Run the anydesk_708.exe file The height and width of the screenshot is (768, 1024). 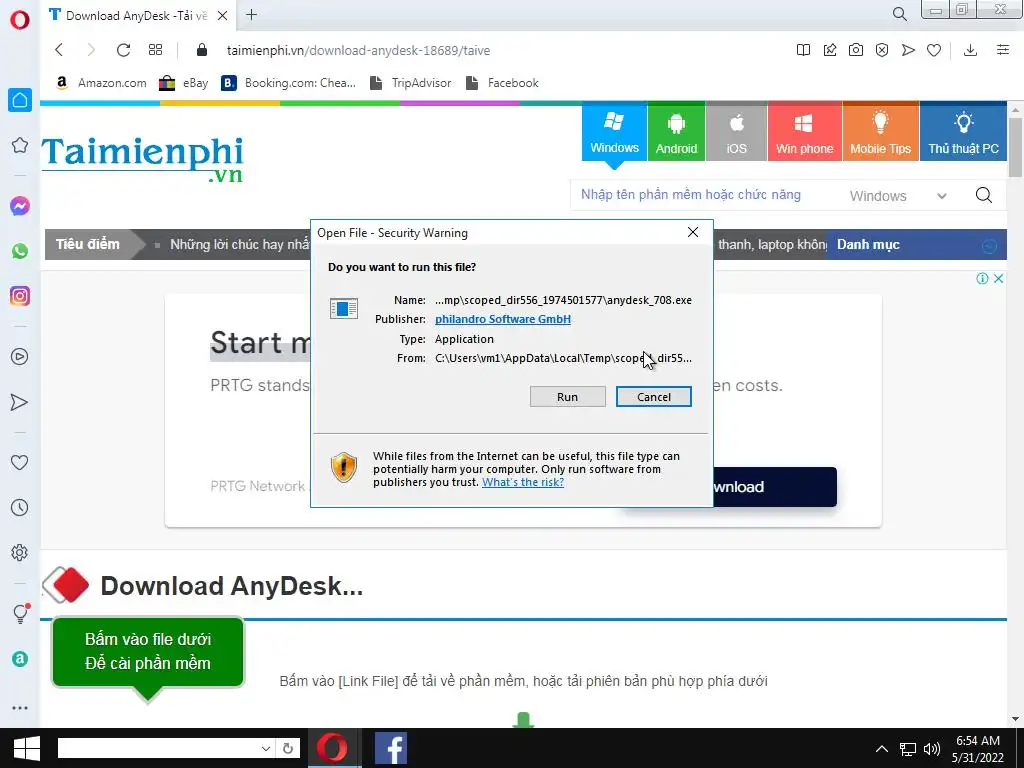tap(568, 396)
